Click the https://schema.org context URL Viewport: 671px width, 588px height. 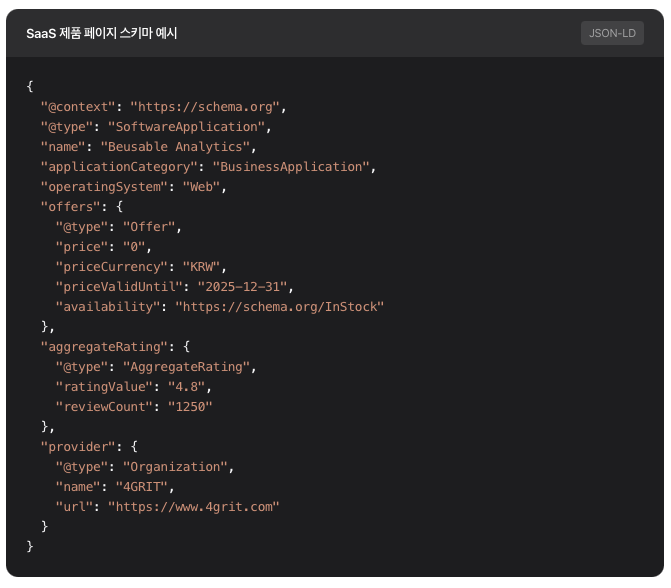pyautogui.click(x=208, y=107)
